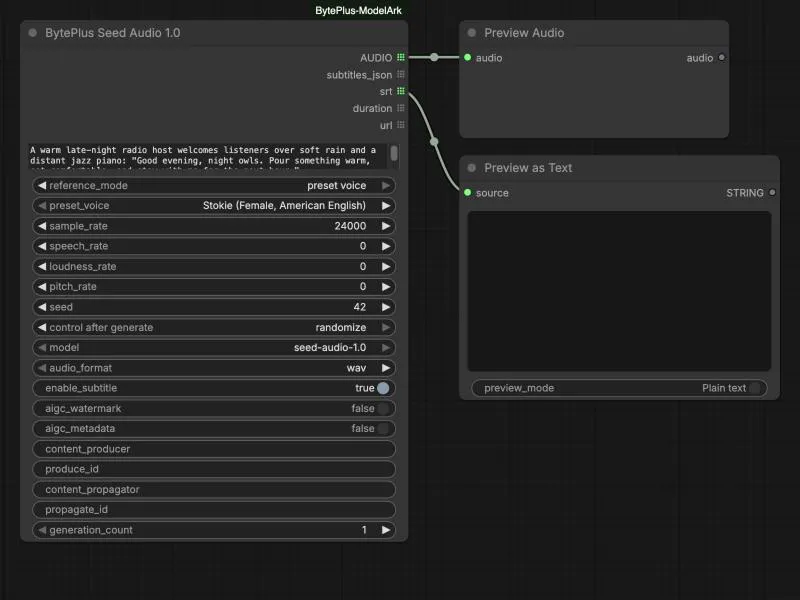Decrease speech_rate with left arrow
Viewport: 800px width, 600px height.
point(42,246)
